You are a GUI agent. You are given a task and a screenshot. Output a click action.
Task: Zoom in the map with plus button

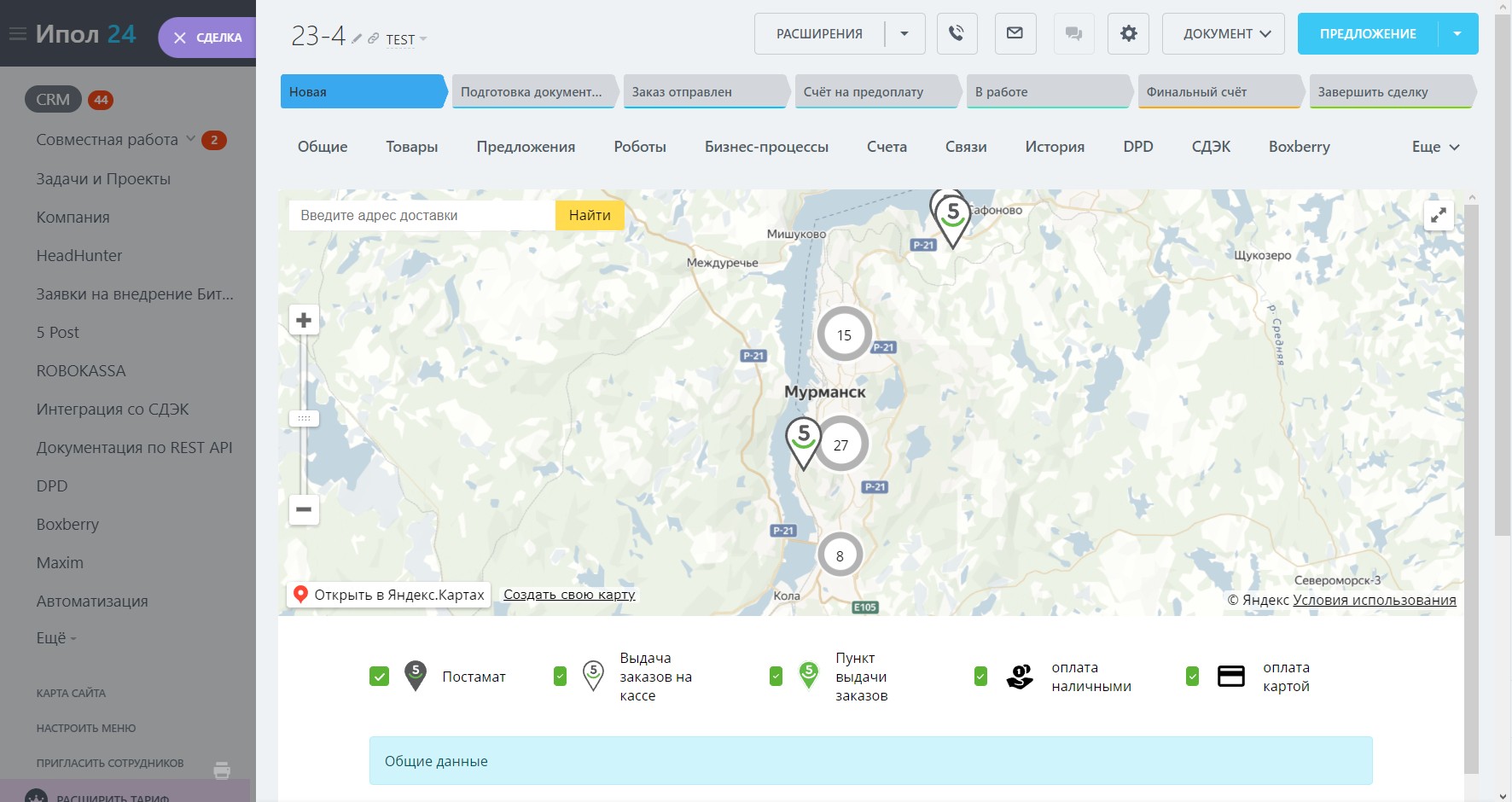(x=304, y=321)
